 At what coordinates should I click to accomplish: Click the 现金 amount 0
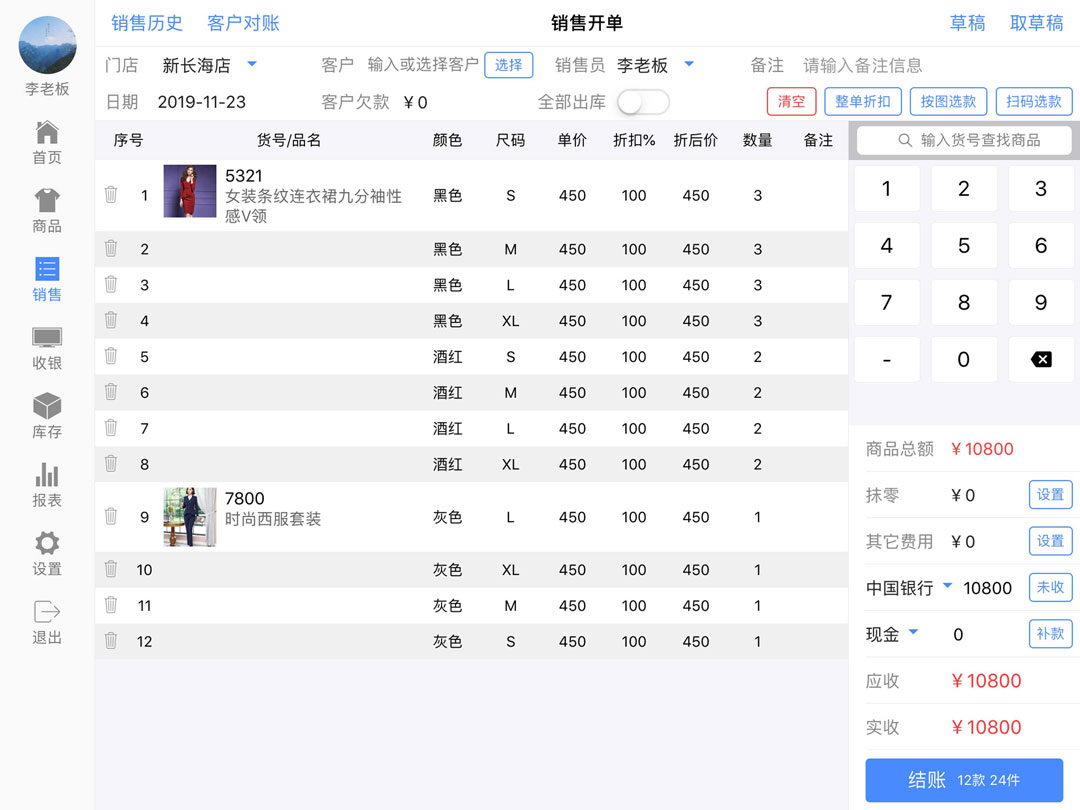(x=958, y=634)
